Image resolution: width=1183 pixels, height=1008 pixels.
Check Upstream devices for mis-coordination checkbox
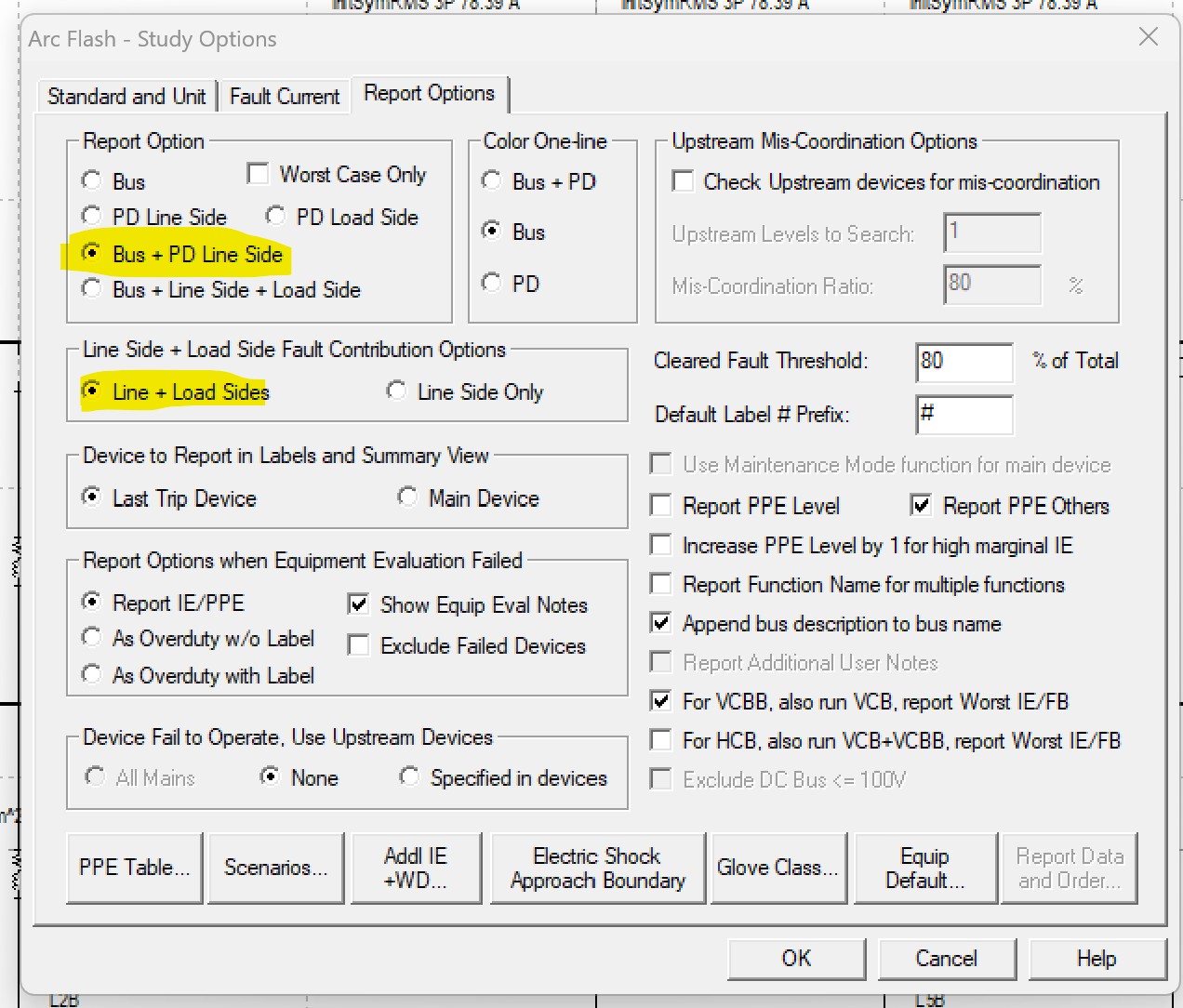(684, 182)
